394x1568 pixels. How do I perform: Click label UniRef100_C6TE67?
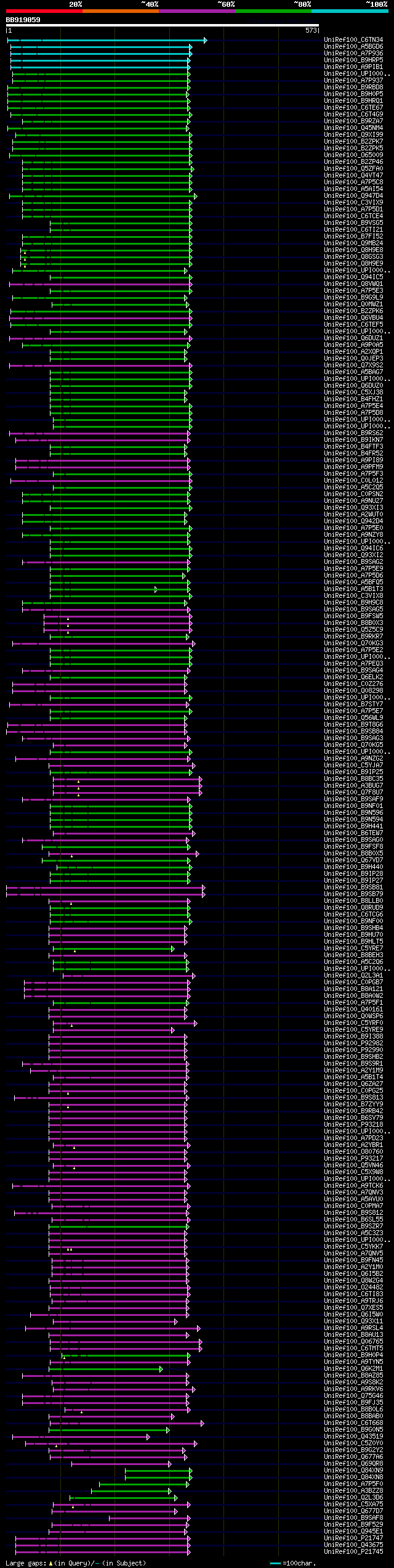tap(353, 108)
